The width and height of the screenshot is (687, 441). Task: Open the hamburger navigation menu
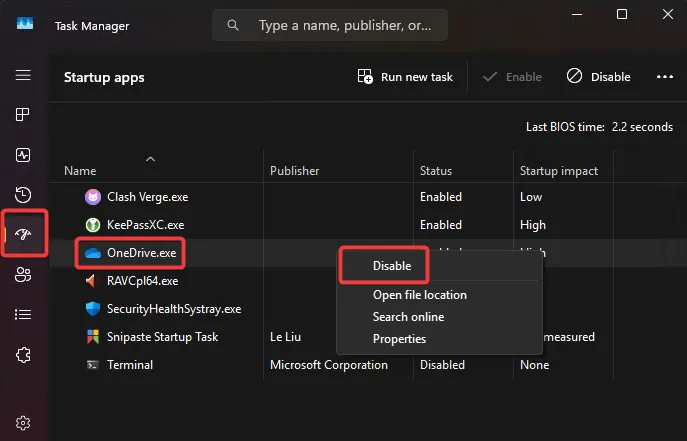click(23, 75)
